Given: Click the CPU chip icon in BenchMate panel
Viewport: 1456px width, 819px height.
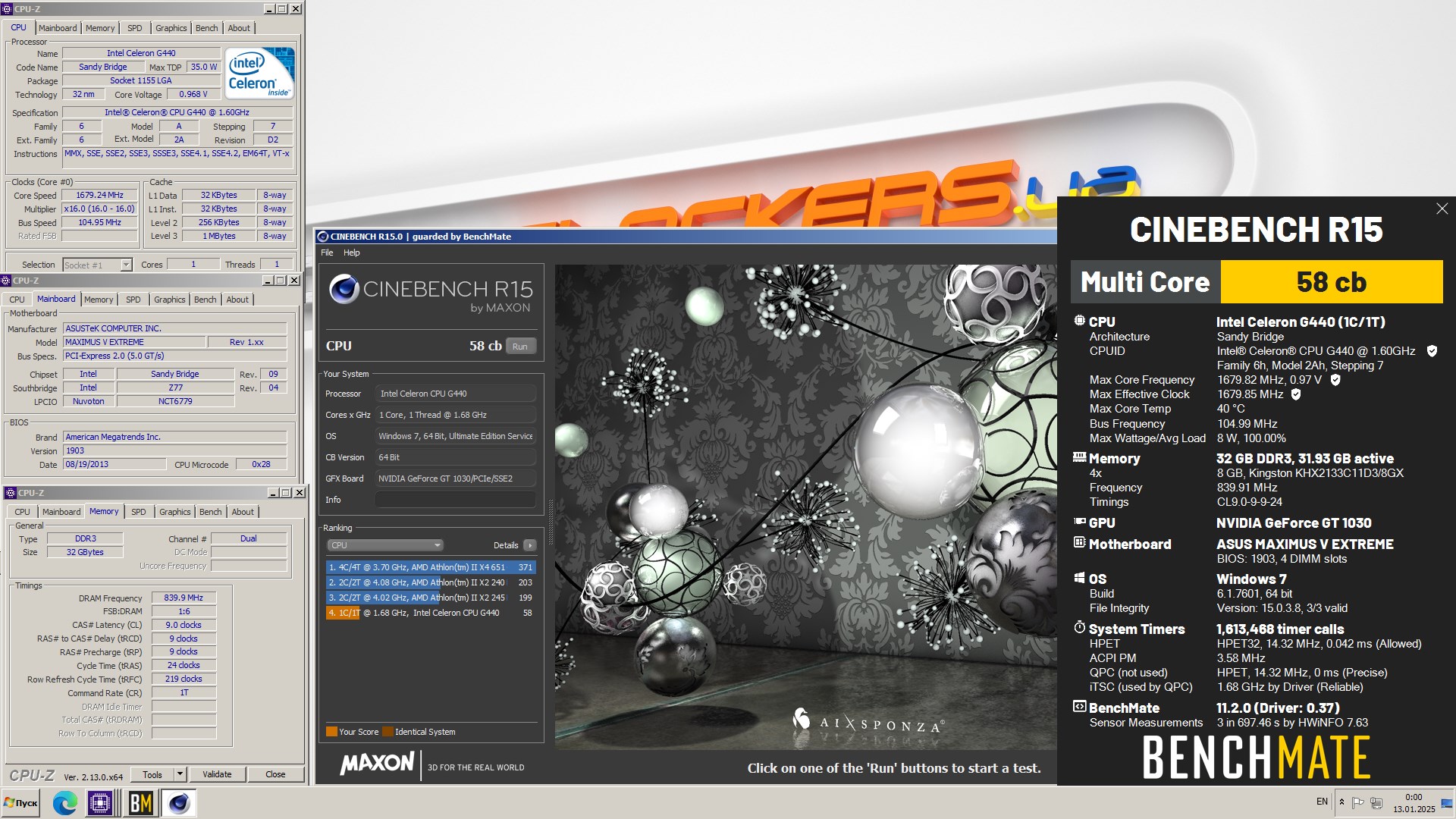Looking at the screenshot, I should click(1080, 321).
